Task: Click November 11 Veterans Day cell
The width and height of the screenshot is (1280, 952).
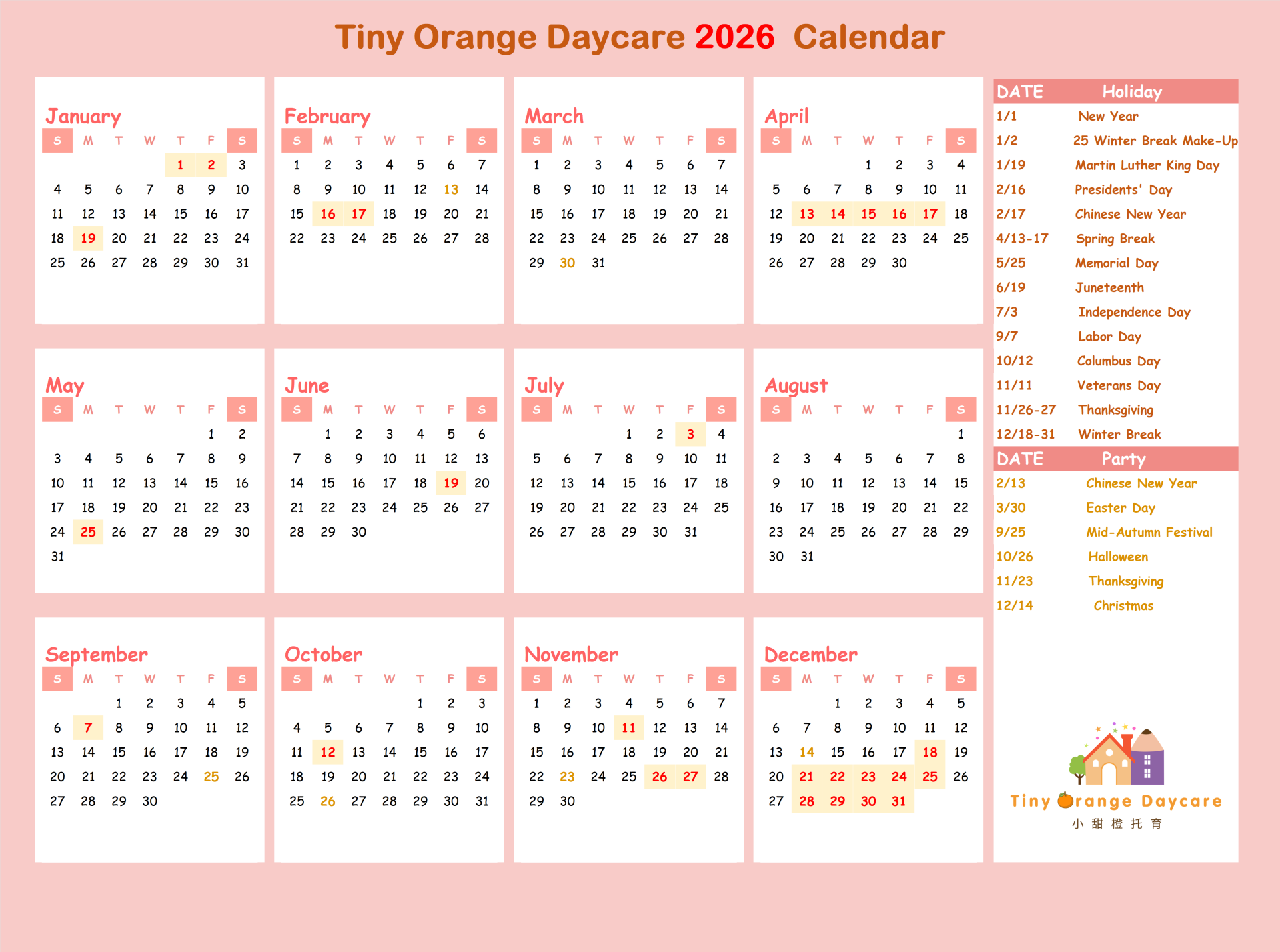Action: 628,728
